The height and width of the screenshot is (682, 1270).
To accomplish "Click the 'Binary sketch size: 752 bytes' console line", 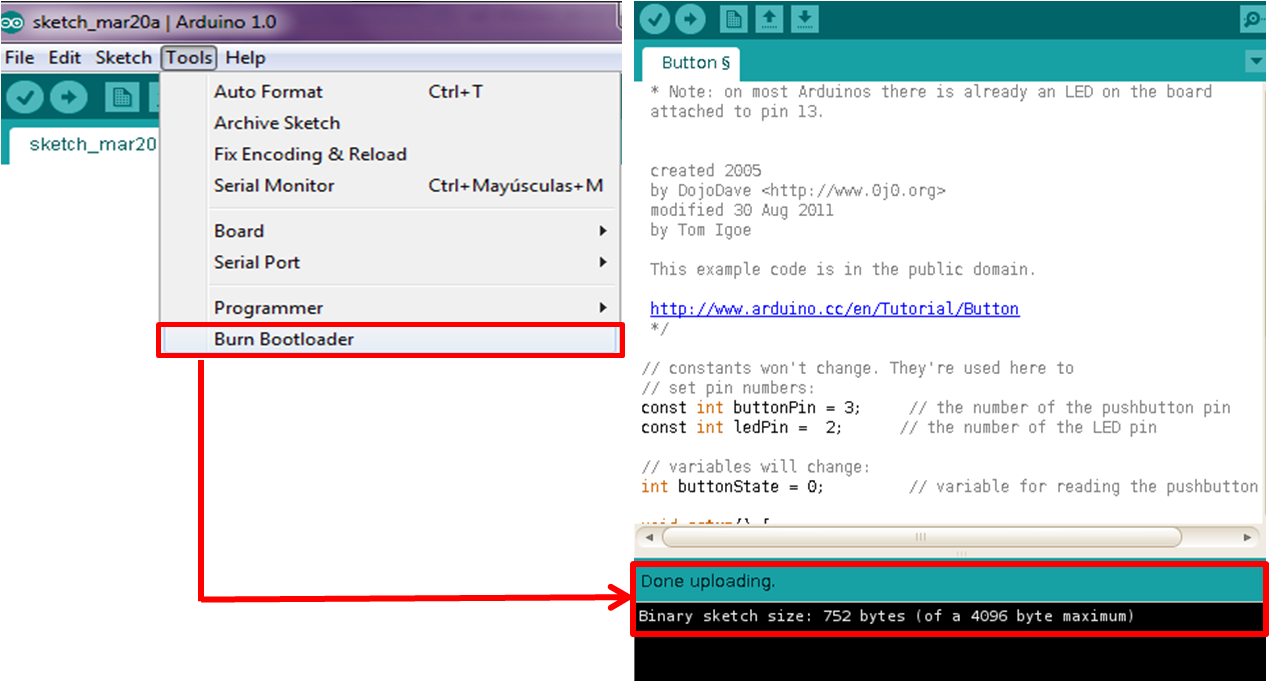I will [886, 616].
